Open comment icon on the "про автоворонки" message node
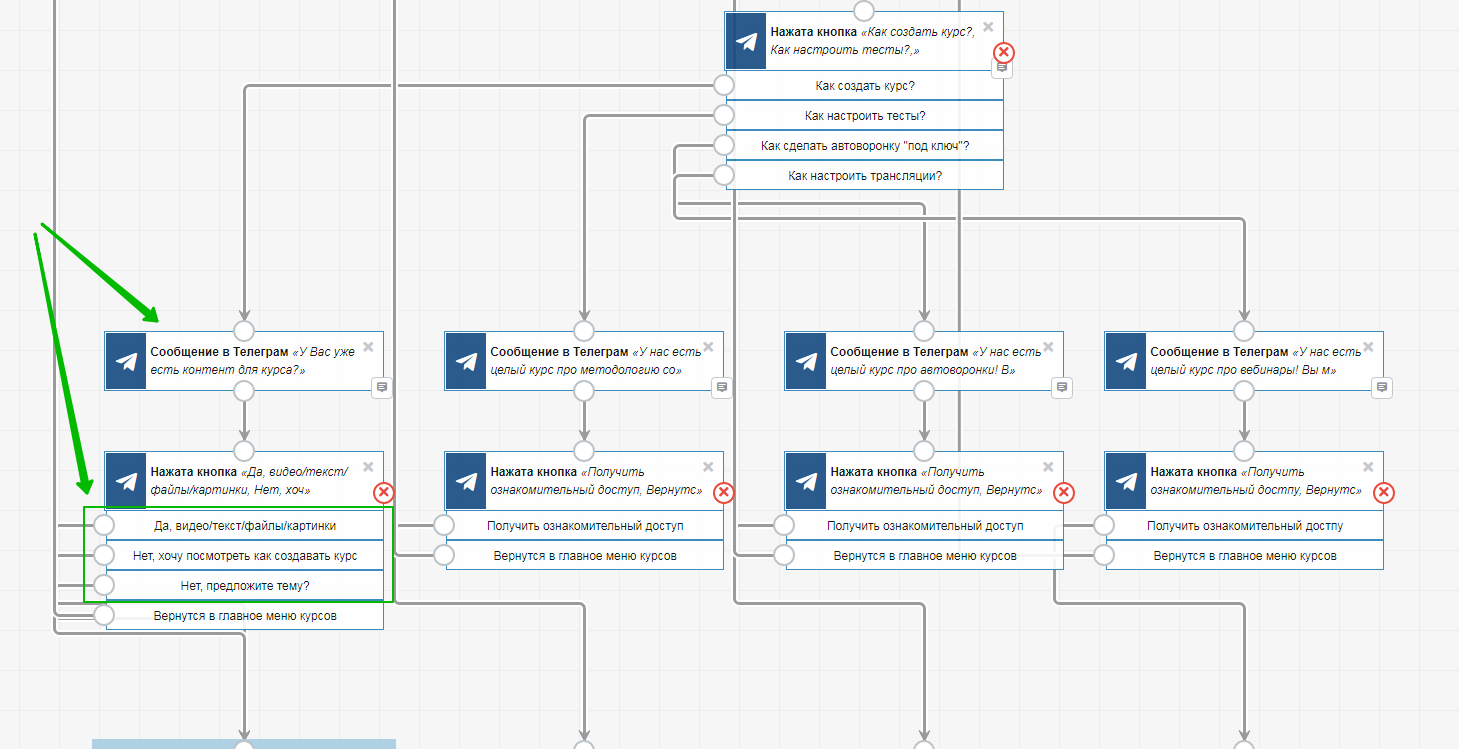The width and height of the screenshot is (1459, 749). (1062, 387)
